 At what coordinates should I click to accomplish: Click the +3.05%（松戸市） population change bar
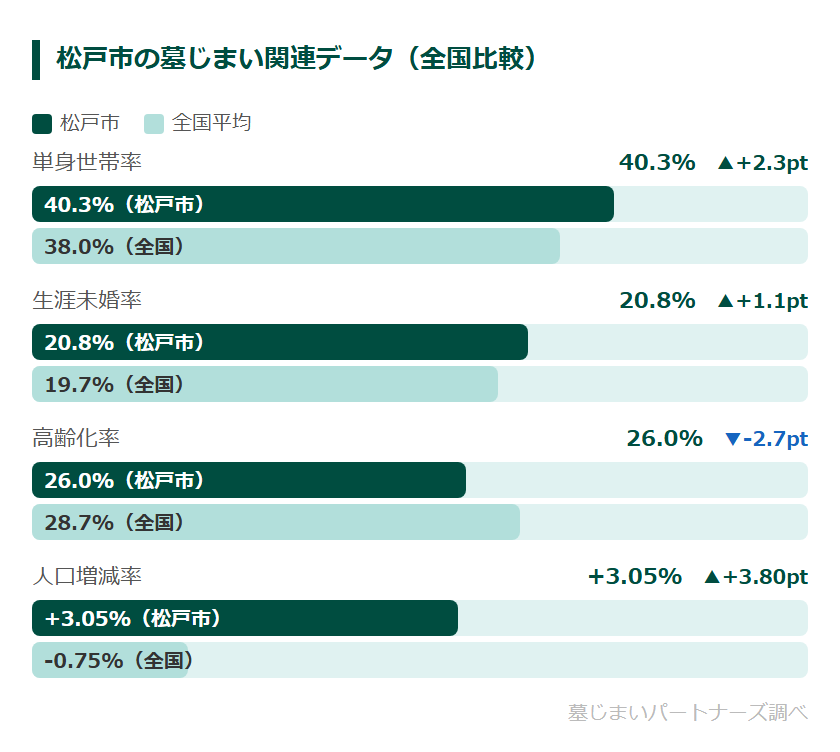click(245, 618)
